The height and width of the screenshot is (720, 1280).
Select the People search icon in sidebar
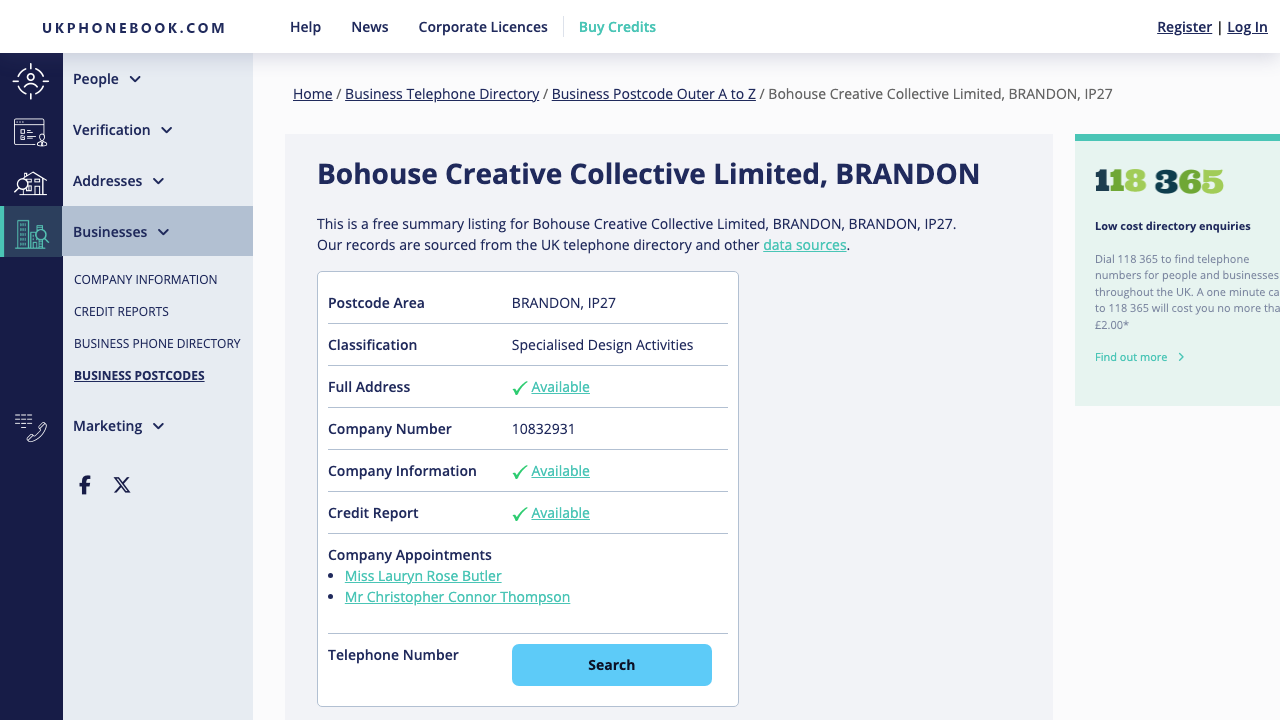[31, 80]
